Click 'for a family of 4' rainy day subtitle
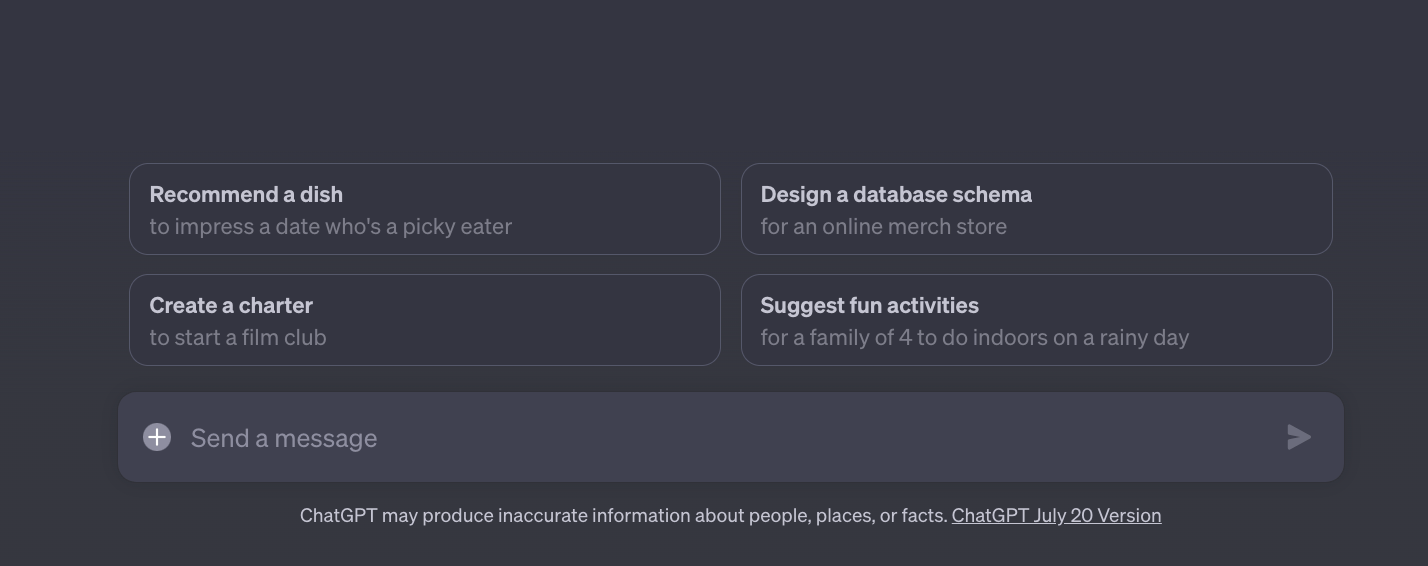The width and height of the screenshot is (1428, 566). point(974,338)
